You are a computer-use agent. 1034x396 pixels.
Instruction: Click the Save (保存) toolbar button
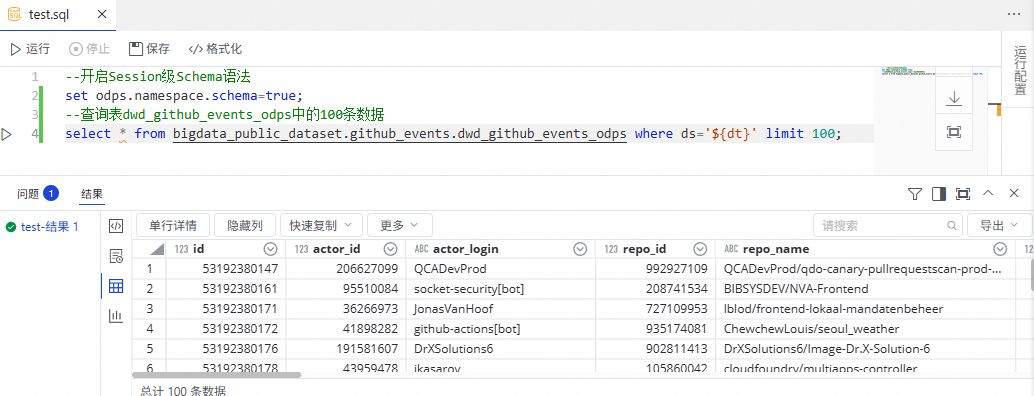click(150, 49)
